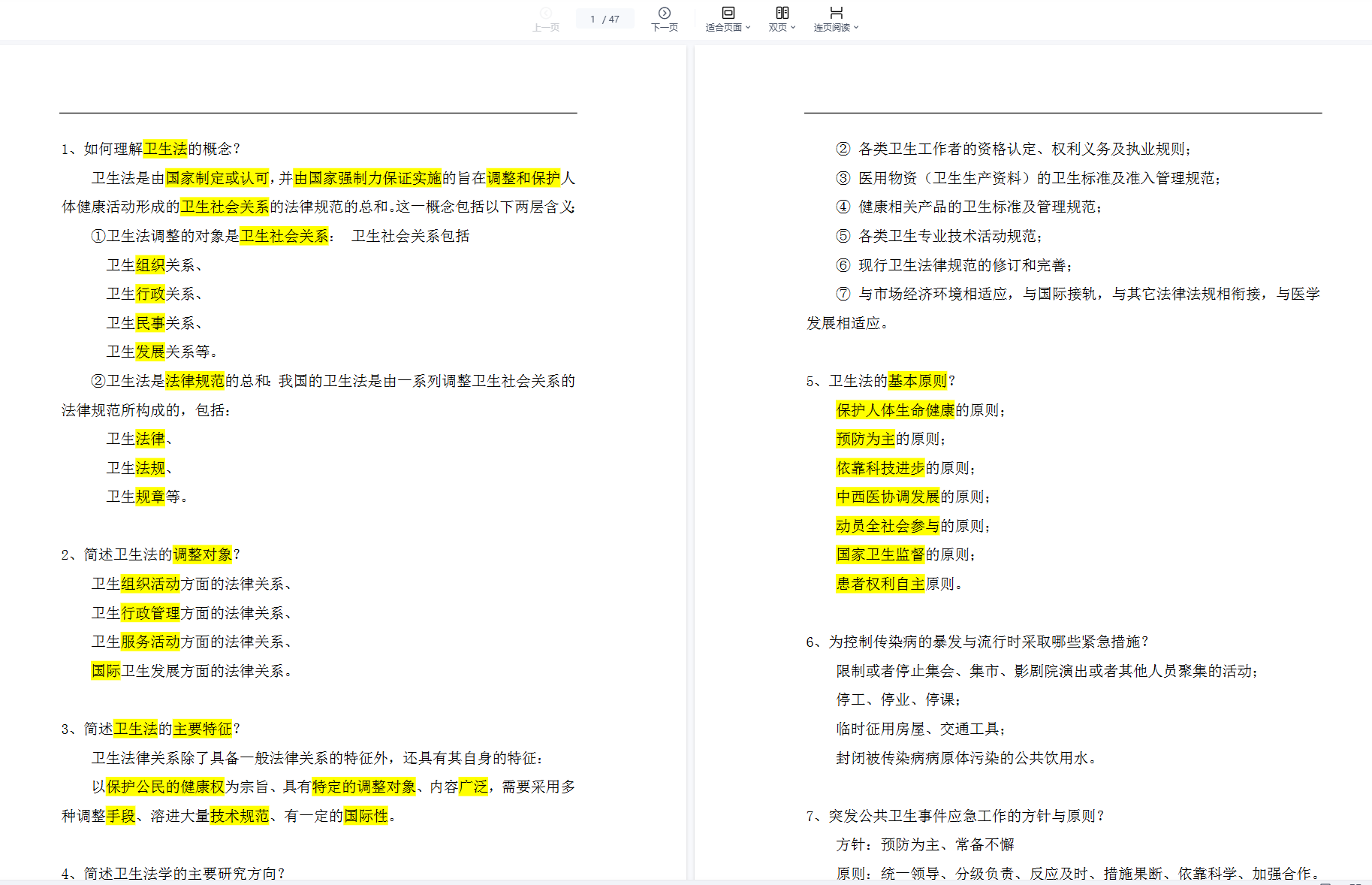Click highlighted text 中西医协调发展
The image size is (1372, 885).
pyautogui.click(x=888, y=497)
